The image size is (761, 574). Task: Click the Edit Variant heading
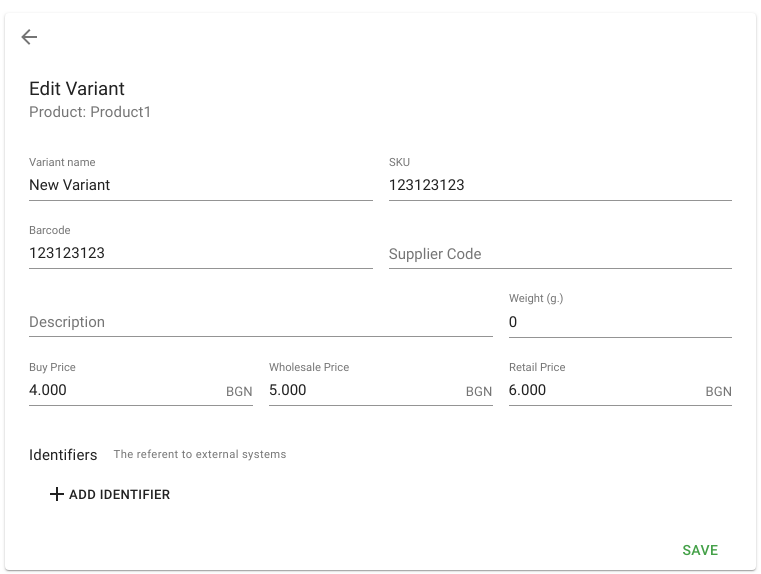pyautogui.click(x=77, y=89)
